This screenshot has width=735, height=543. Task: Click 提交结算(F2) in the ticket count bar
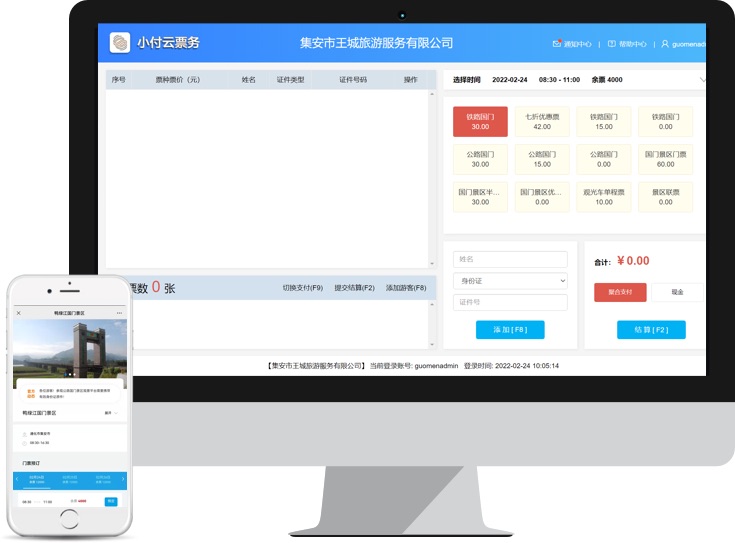coord(354,288)
